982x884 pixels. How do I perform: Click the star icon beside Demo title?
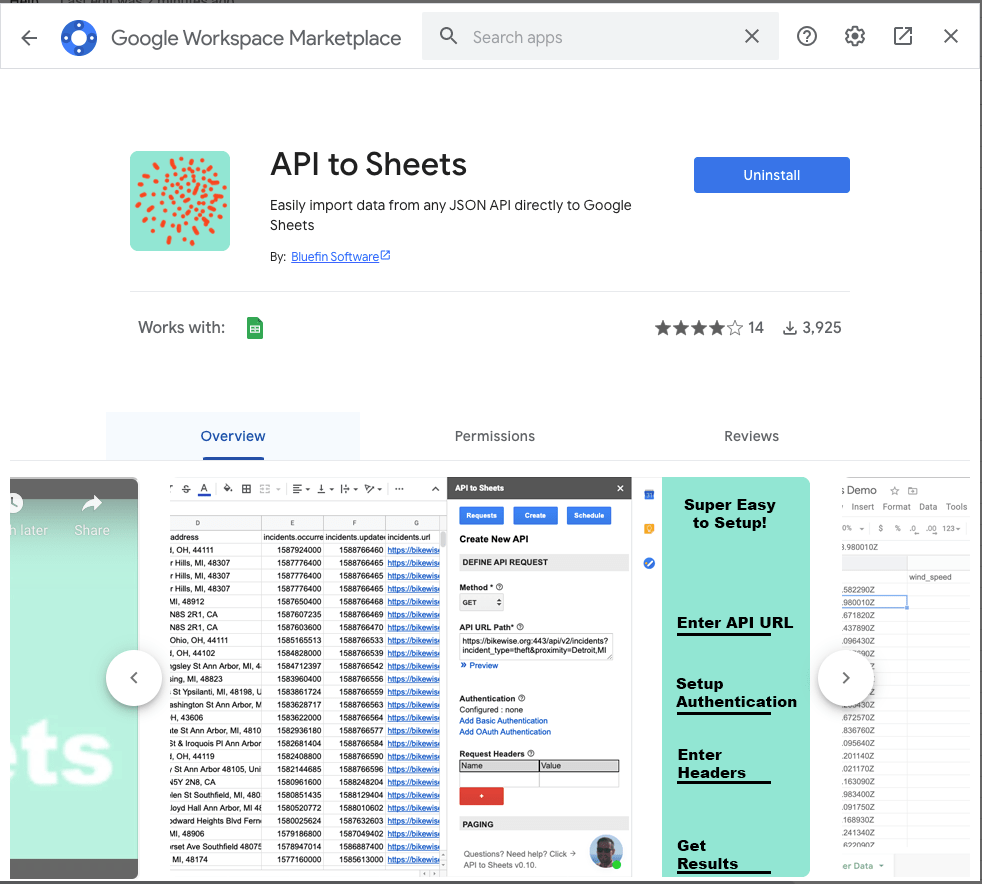click(894, 491)
